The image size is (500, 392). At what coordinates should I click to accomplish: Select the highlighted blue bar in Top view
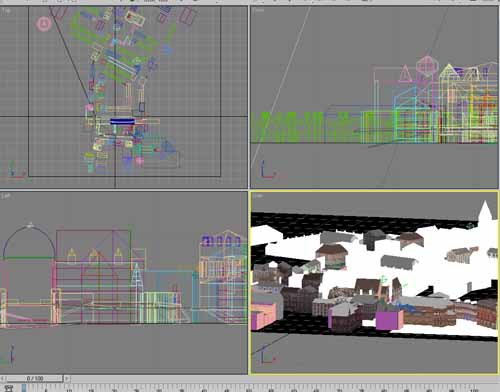[122, 121]
